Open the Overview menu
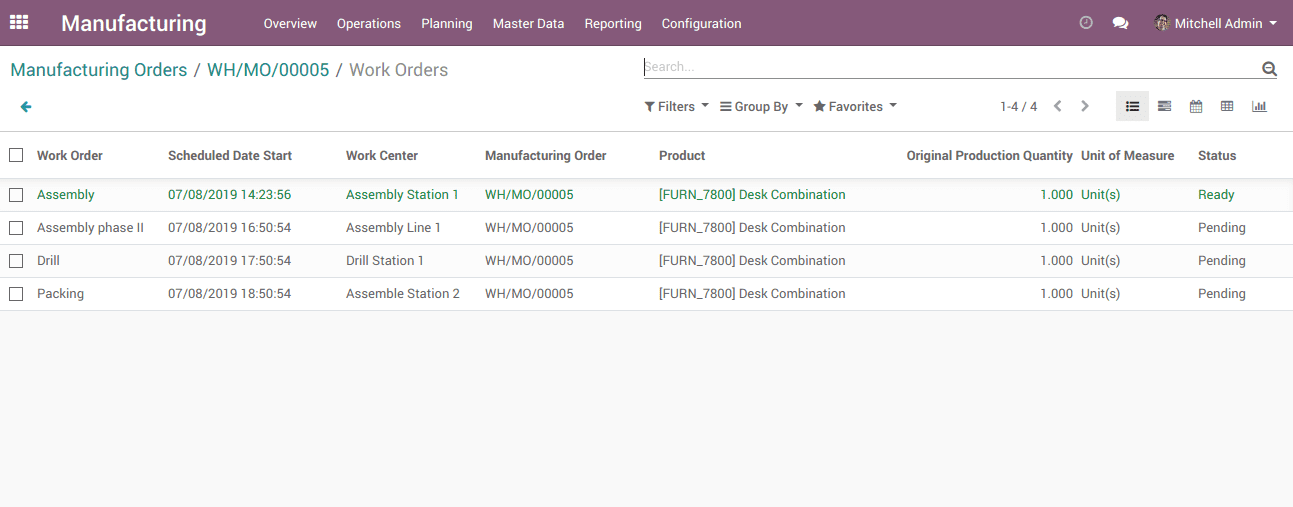Screen dimensions: 1293x507 tap(290, 23)
